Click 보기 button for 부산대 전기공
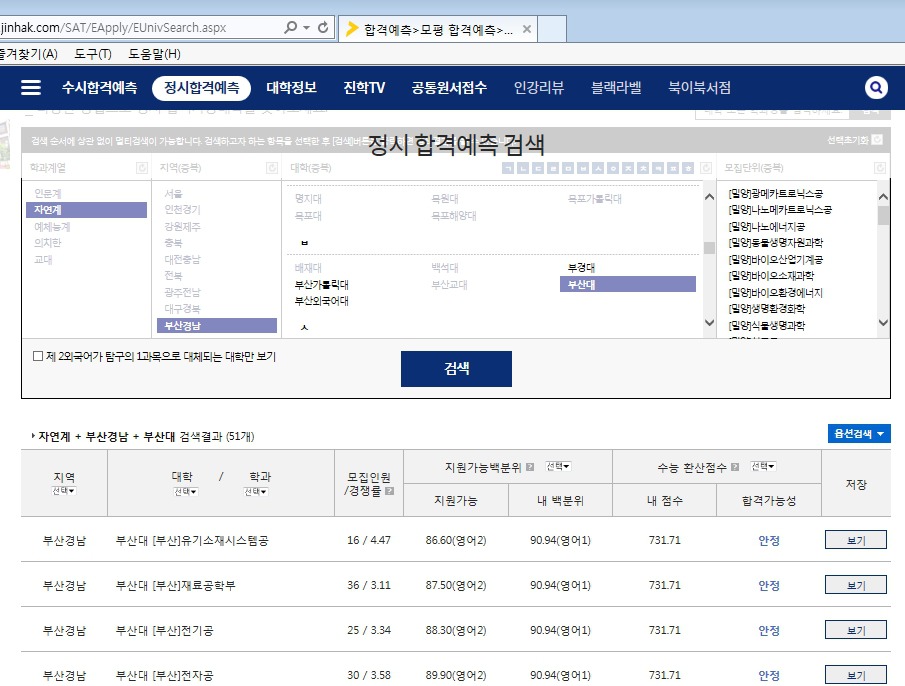The width and height of the screenshot is (905, 686). (855, 631)
